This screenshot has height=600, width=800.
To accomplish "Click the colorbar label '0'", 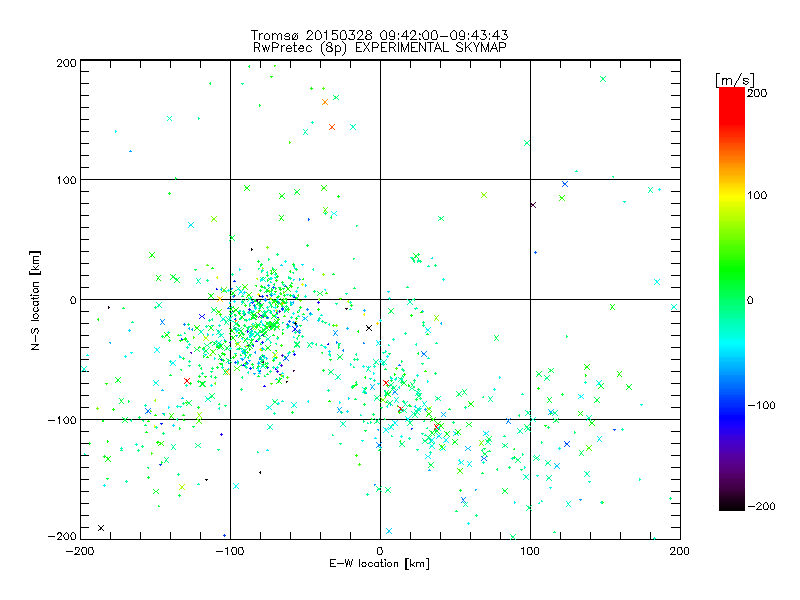I will coord(750,300).
